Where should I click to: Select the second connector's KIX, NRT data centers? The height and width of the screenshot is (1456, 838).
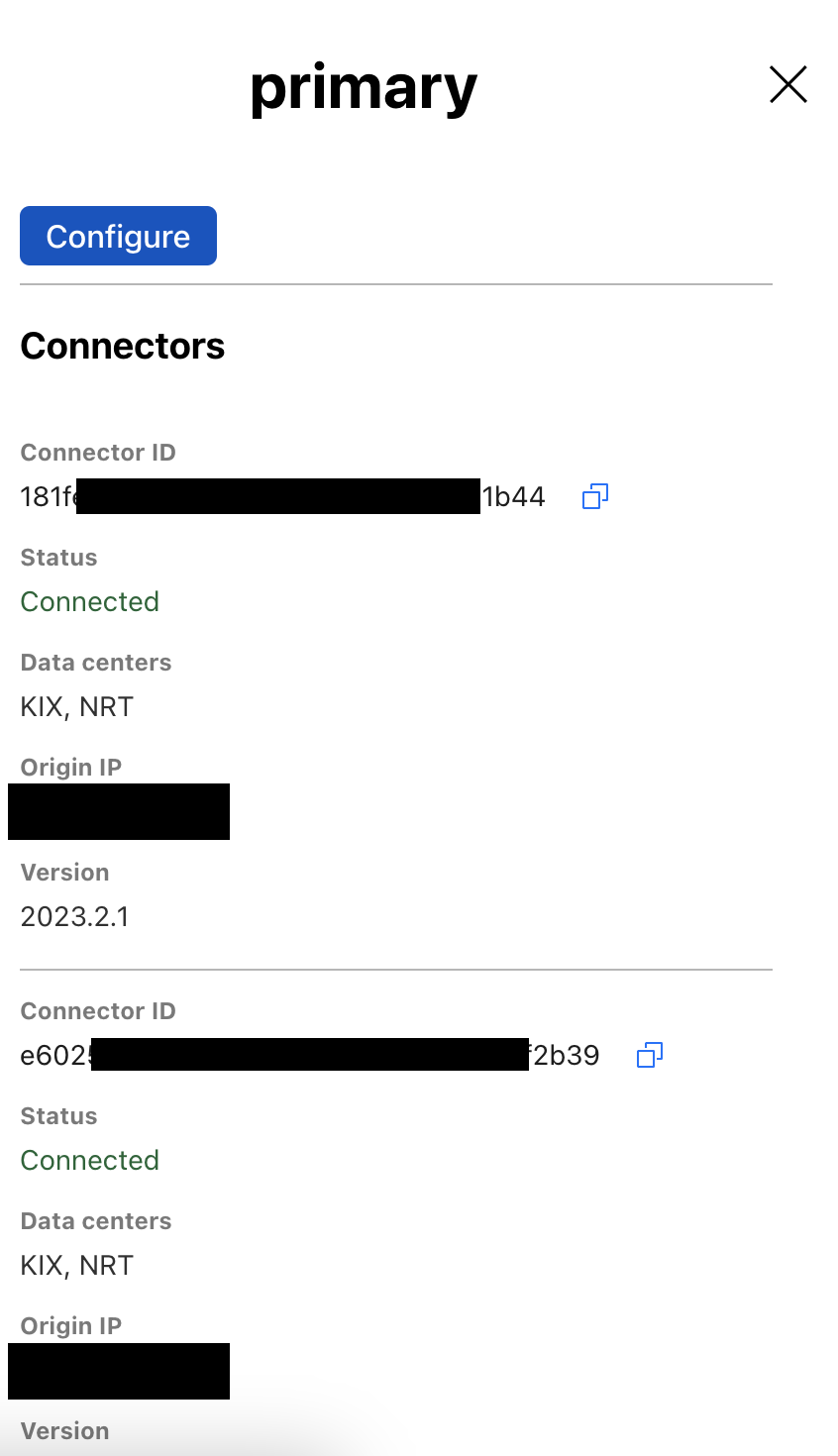[77, 1265]
